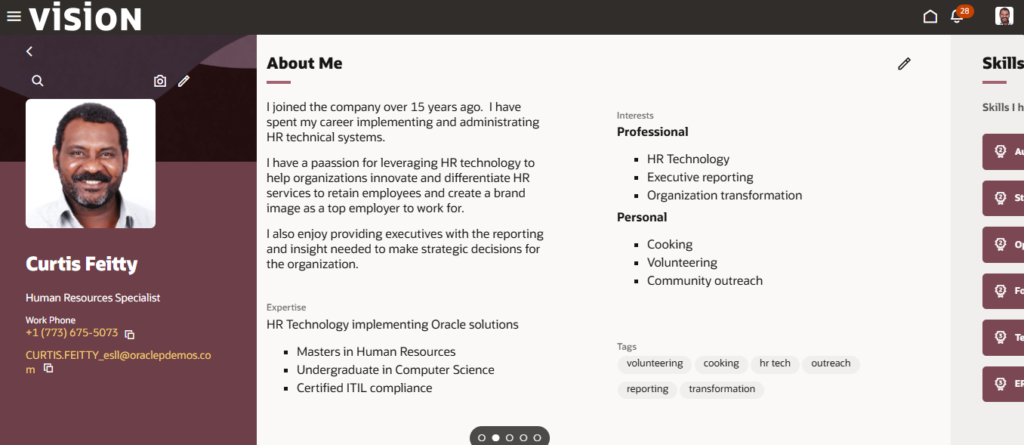The width and height of the screenshot is (1024, 445).
Task: Select the third carousel page dot
Action: point(509,438)
